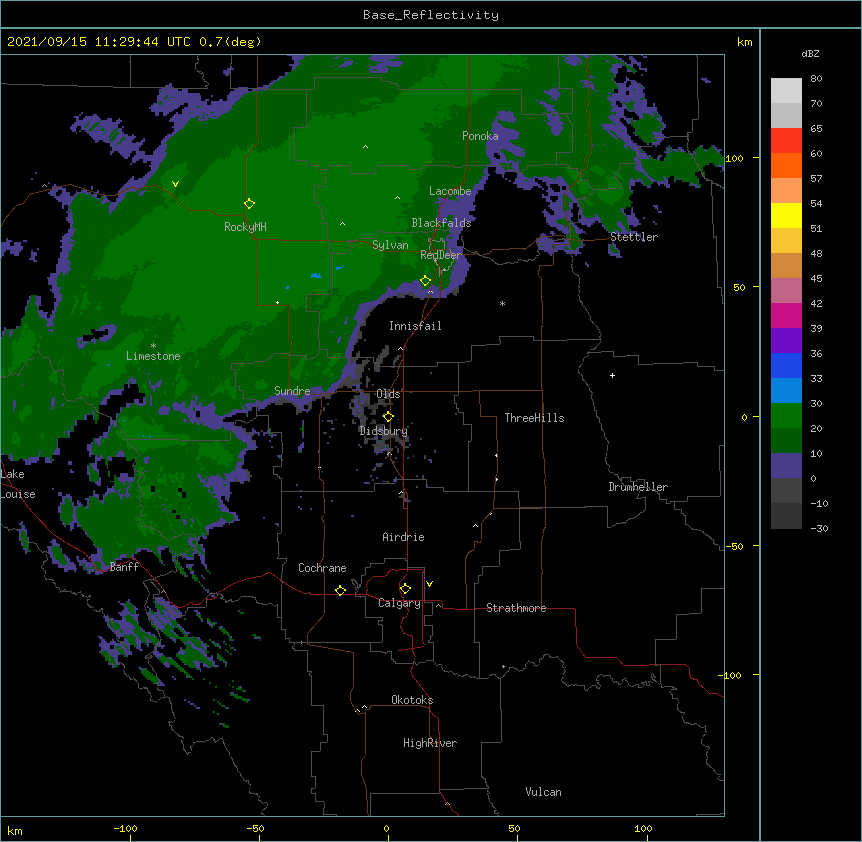The height and width of the screenshot is (842, 862).
Task: Select the magenta 39-42 dBZ legend swatch
Action: click(786, 315)
